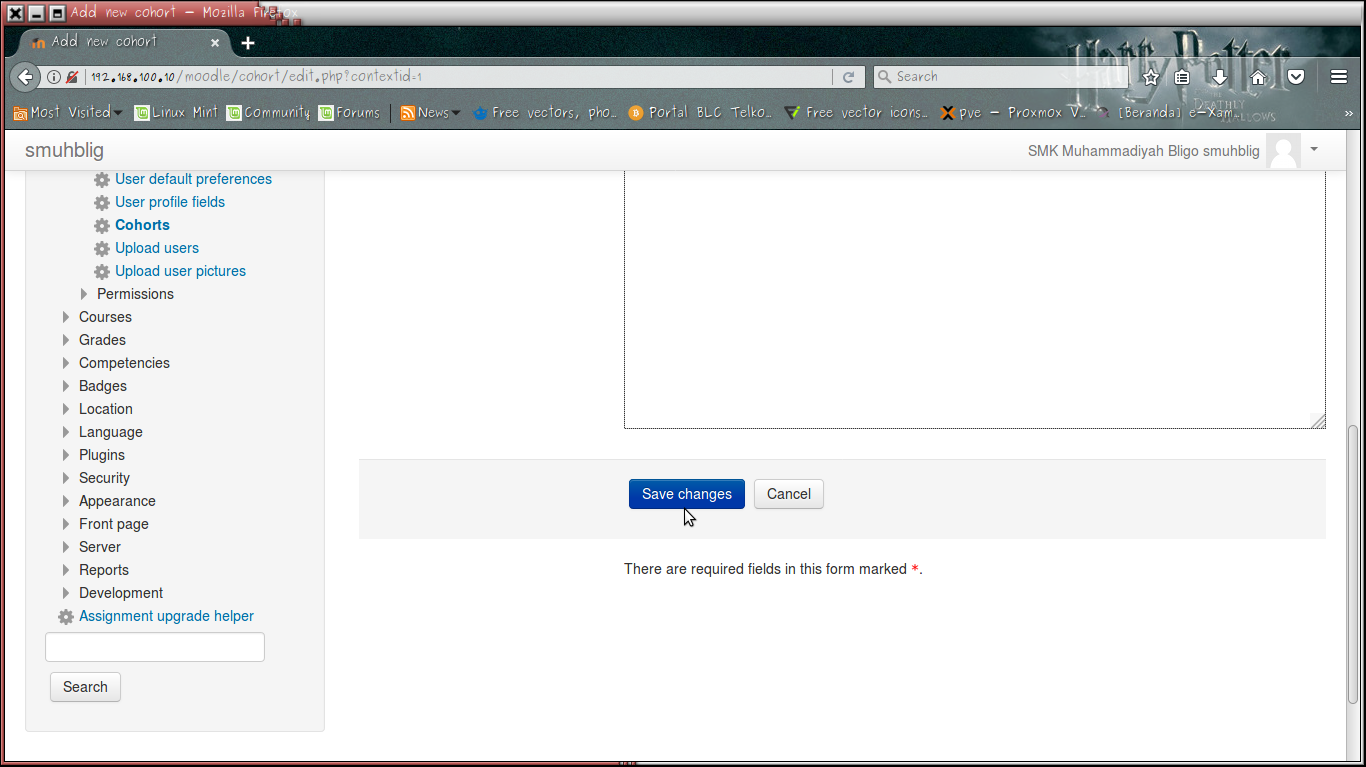Viewport: 1366px width, 767px height.
Task: Open the Most Visited bookmarks folder
Action: (x=68, y=113)
